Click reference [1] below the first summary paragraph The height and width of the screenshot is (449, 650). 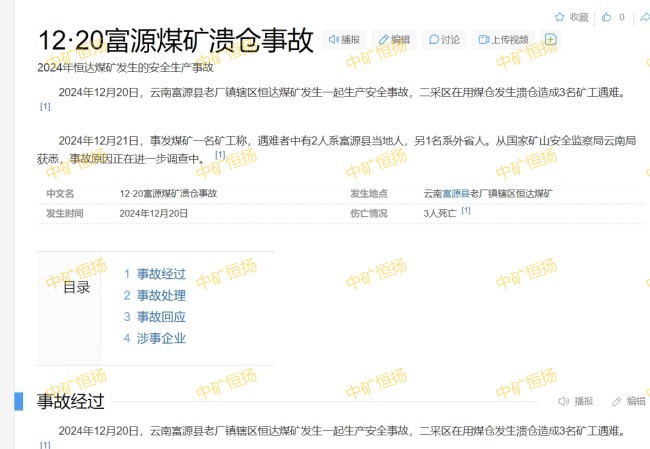click(x=45, y=107)
